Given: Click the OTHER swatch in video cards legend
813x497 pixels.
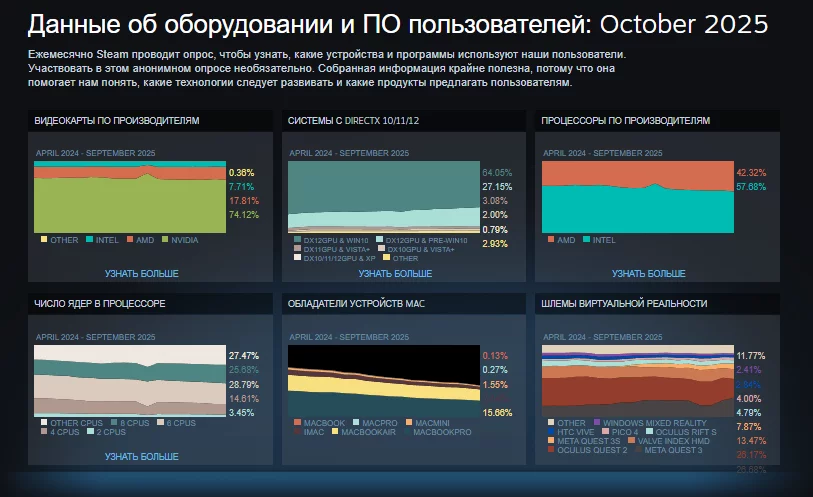Looking at the screenshot, I should pos(44,239).
